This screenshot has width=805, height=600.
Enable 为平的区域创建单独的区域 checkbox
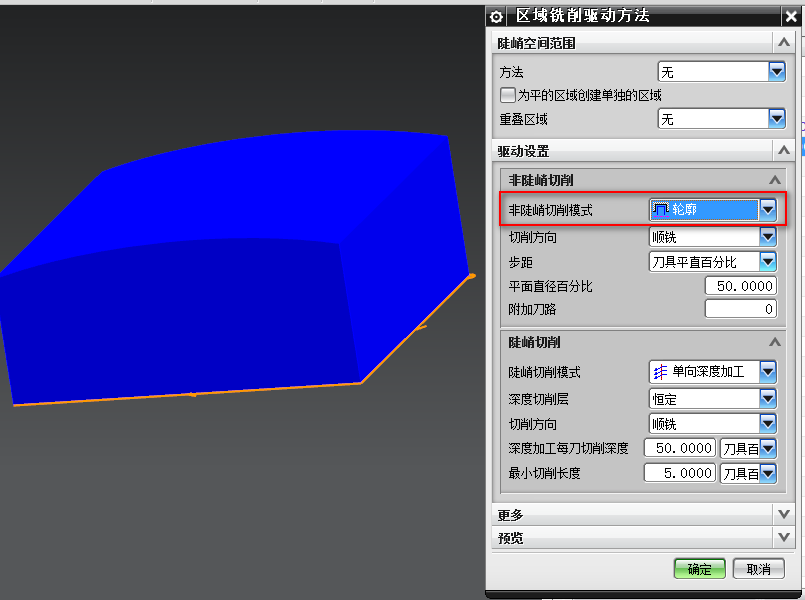tap(508, 96)
